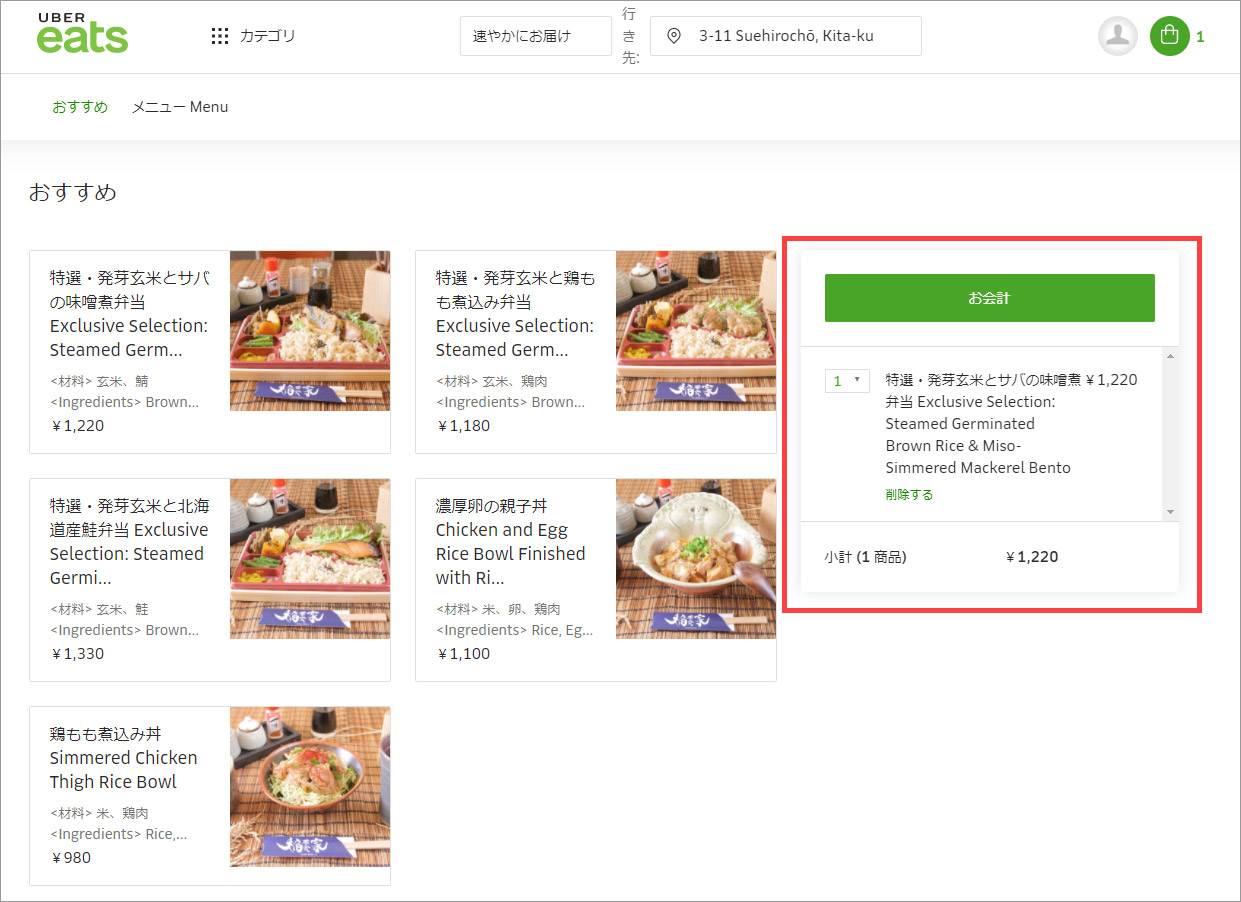Open the user profile avatar icon
The width and height of the screenshot is (1241, 902).
click(1118, 36)
